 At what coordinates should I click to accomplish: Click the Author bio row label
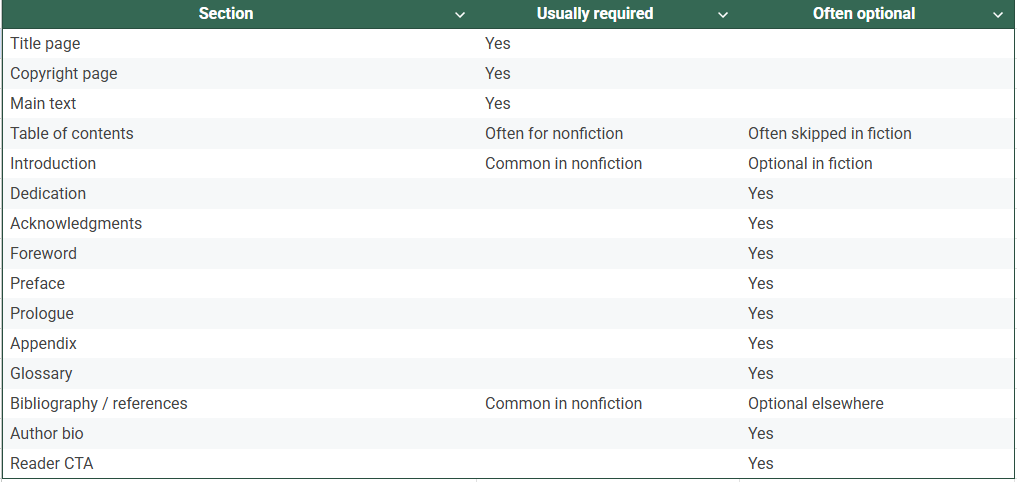(x=47, y=434)
